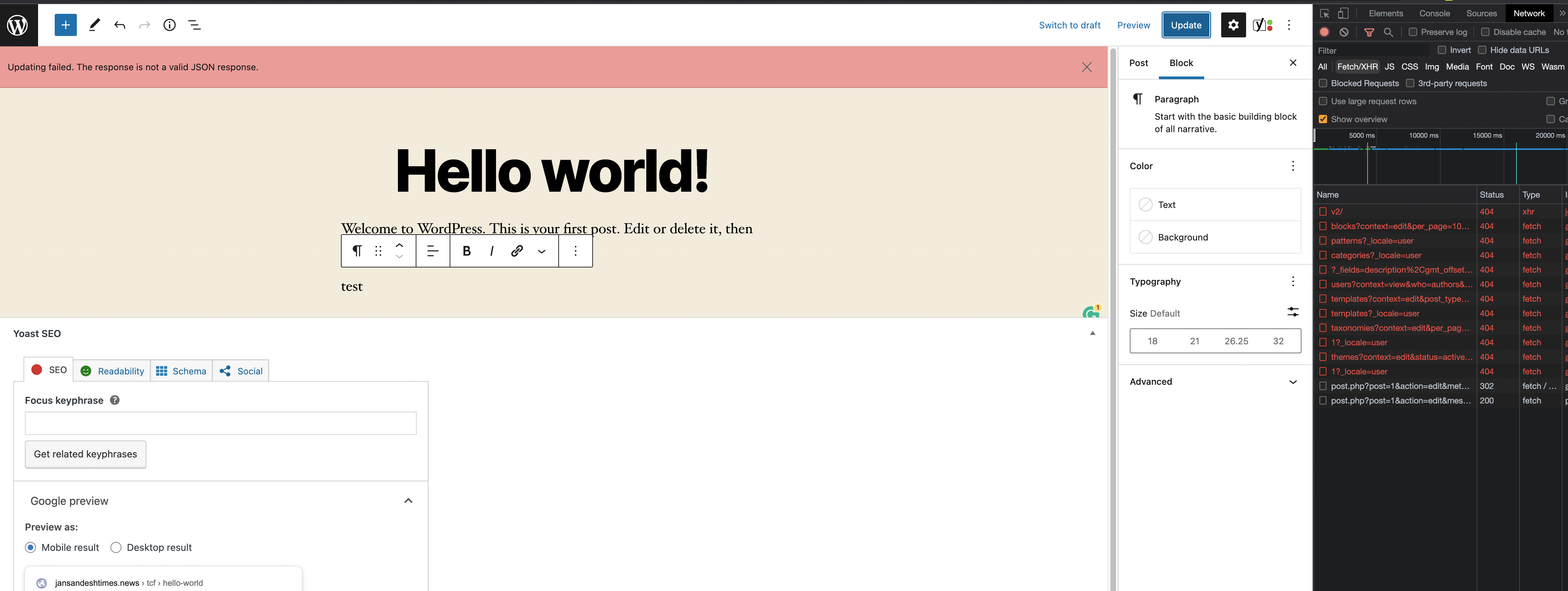This screenshot has width=1568, height=591.
Task: Choose font size 26.25
Action: (x=1236, y=341)
